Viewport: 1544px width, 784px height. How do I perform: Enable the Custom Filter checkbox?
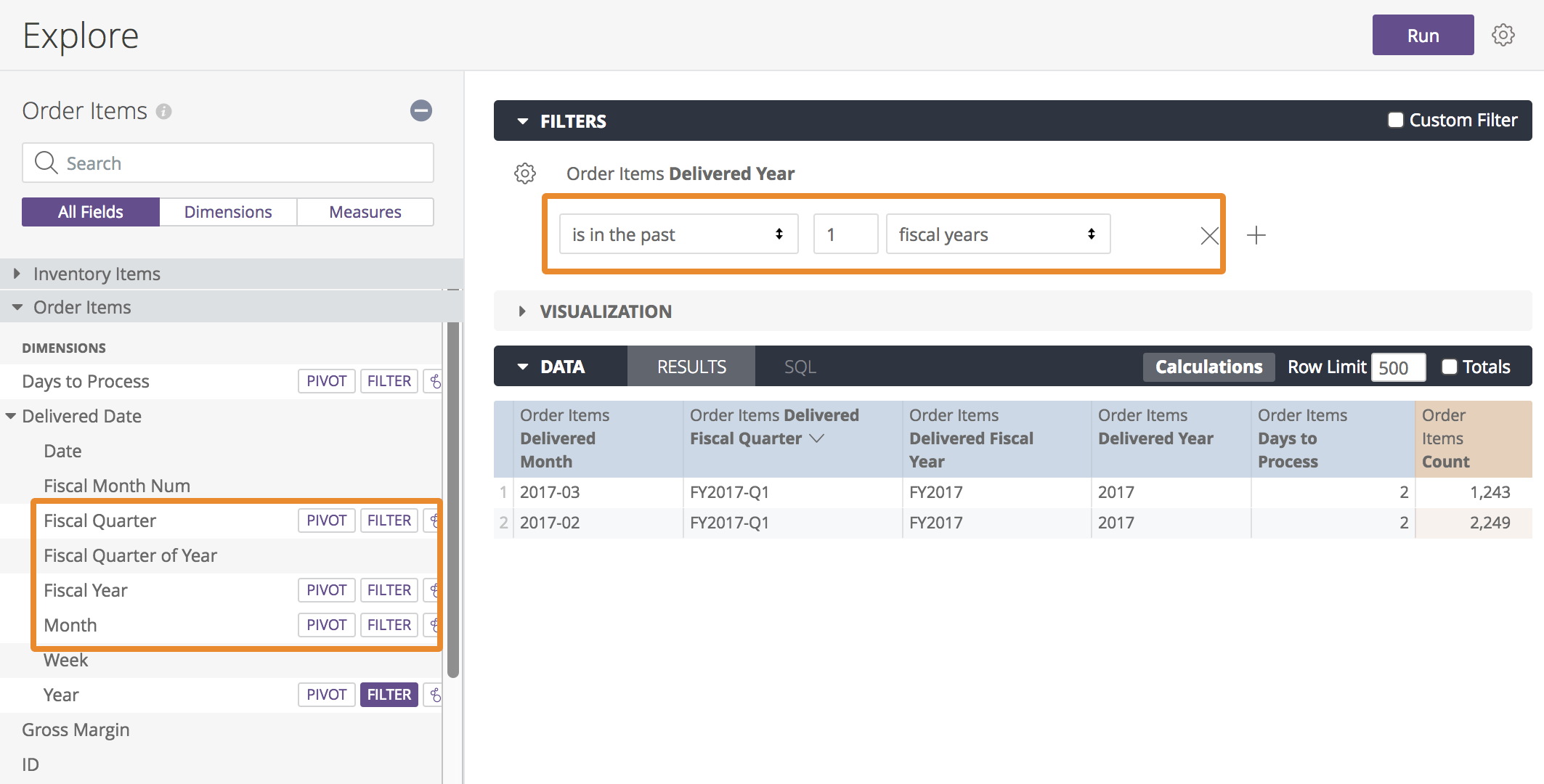pyautogui.click(x=1395, y=120)
